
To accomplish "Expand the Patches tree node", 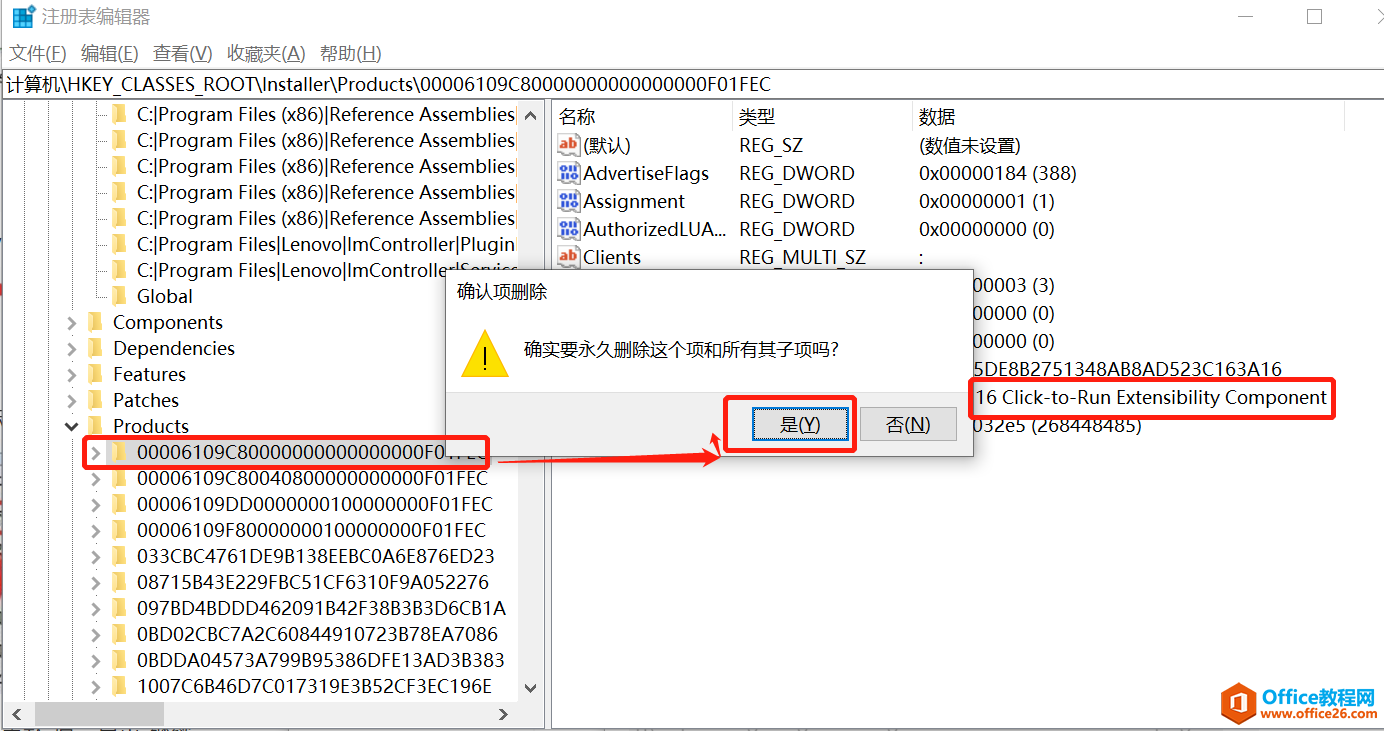I will tap(72, 401).
